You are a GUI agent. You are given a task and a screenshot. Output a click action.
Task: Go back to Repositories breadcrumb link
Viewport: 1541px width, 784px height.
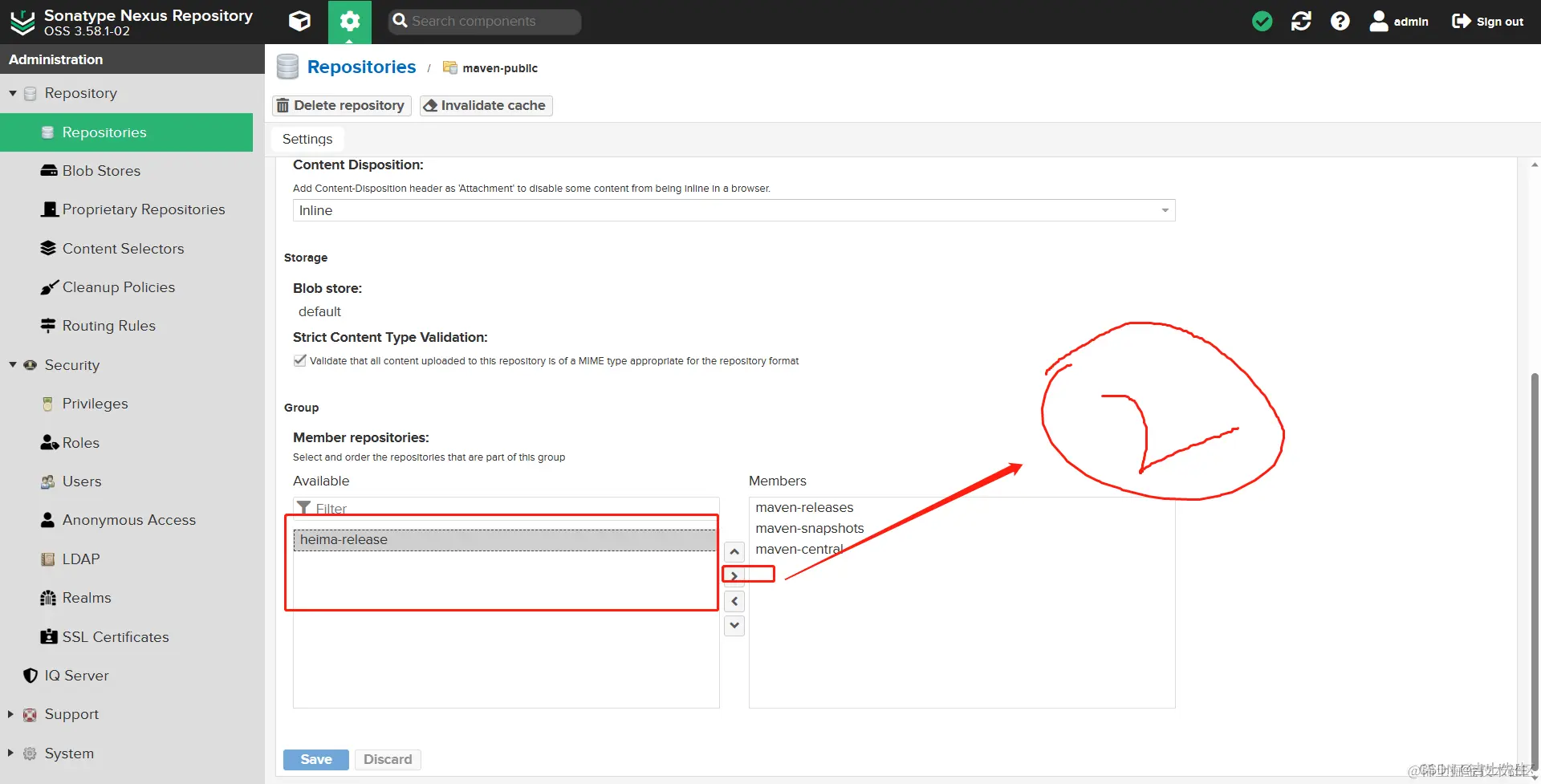(x=361, y=67)
